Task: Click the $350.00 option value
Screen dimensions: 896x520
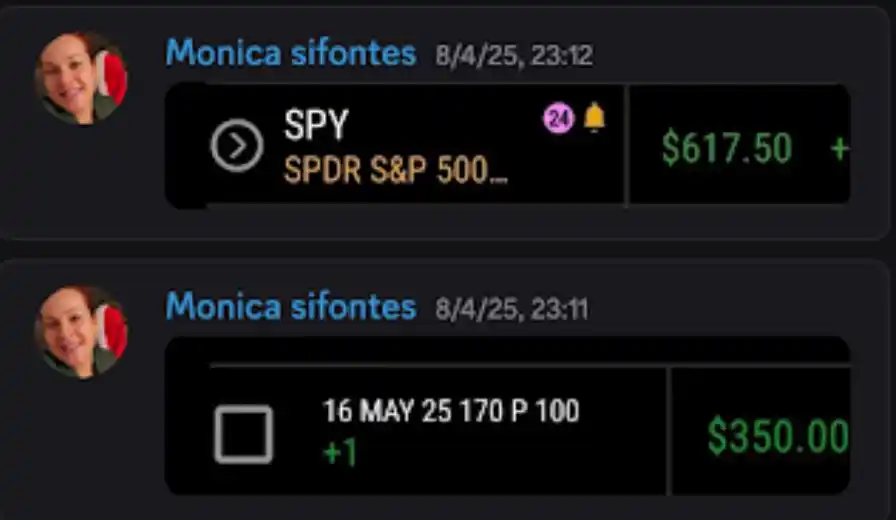Action: pos(778,436)
